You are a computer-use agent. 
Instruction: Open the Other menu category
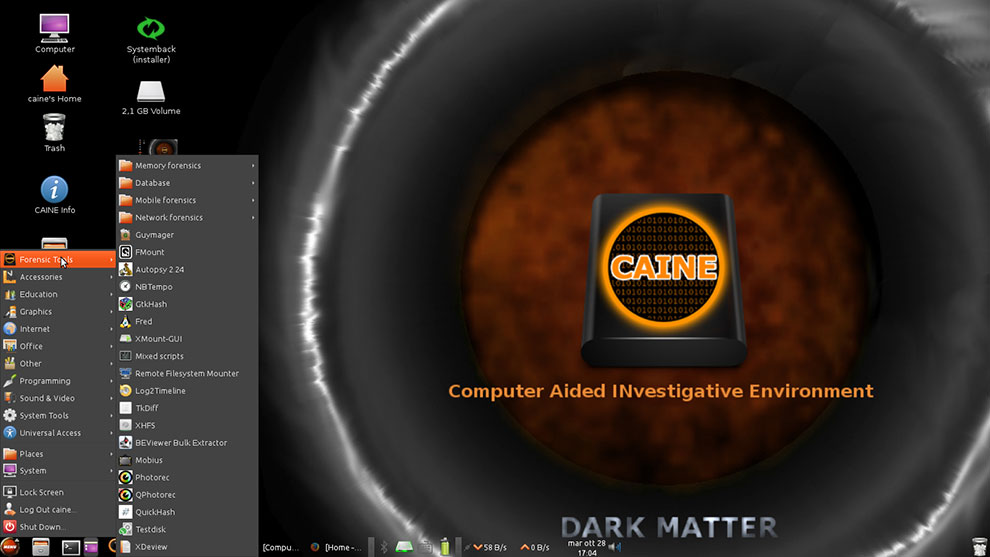58,364
